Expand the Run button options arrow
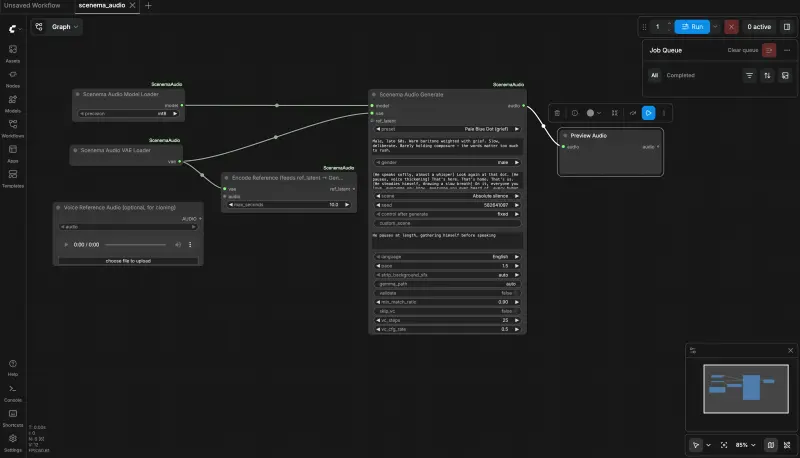This screenshot has width=800, height=458. [x=715, y=27]
